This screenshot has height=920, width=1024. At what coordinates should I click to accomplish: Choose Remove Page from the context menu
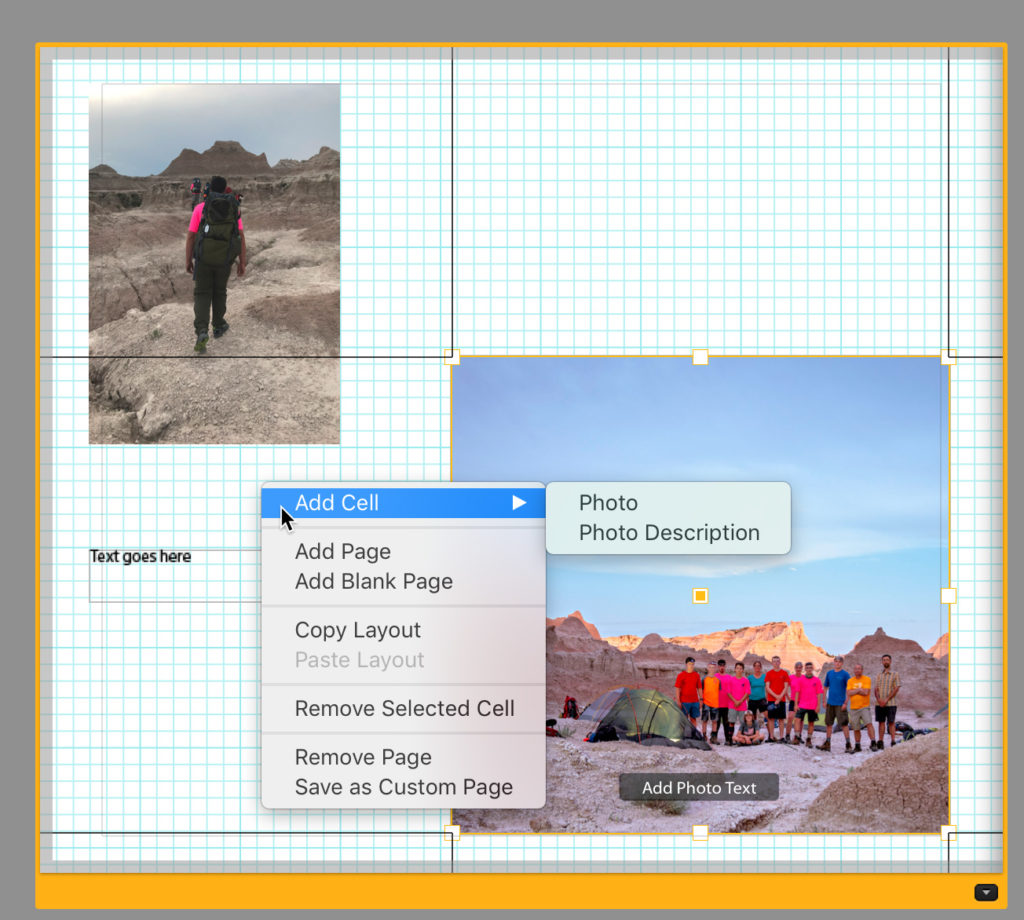pyautogui.click(x=363, y=758)
